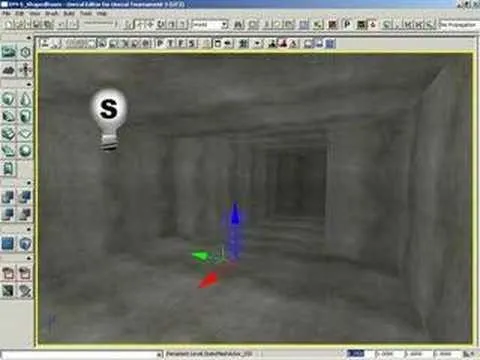Adjust the far clipping plane slider
This screenshot has width=480, height=360.
pos(100,24)
